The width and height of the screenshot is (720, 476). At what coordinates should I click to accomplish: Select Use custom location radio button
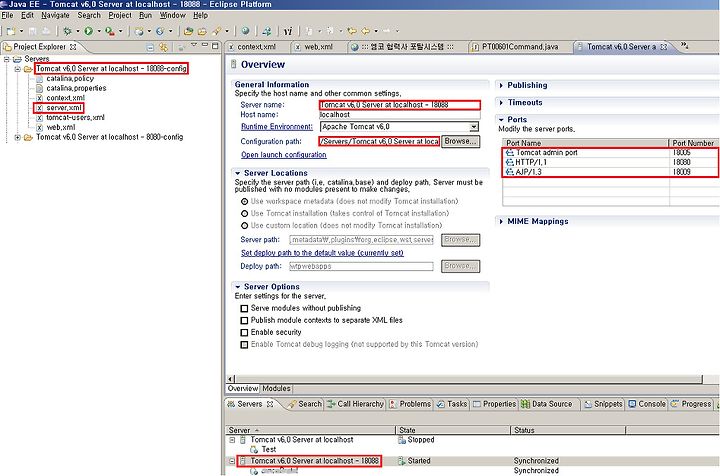pos(244,225)
